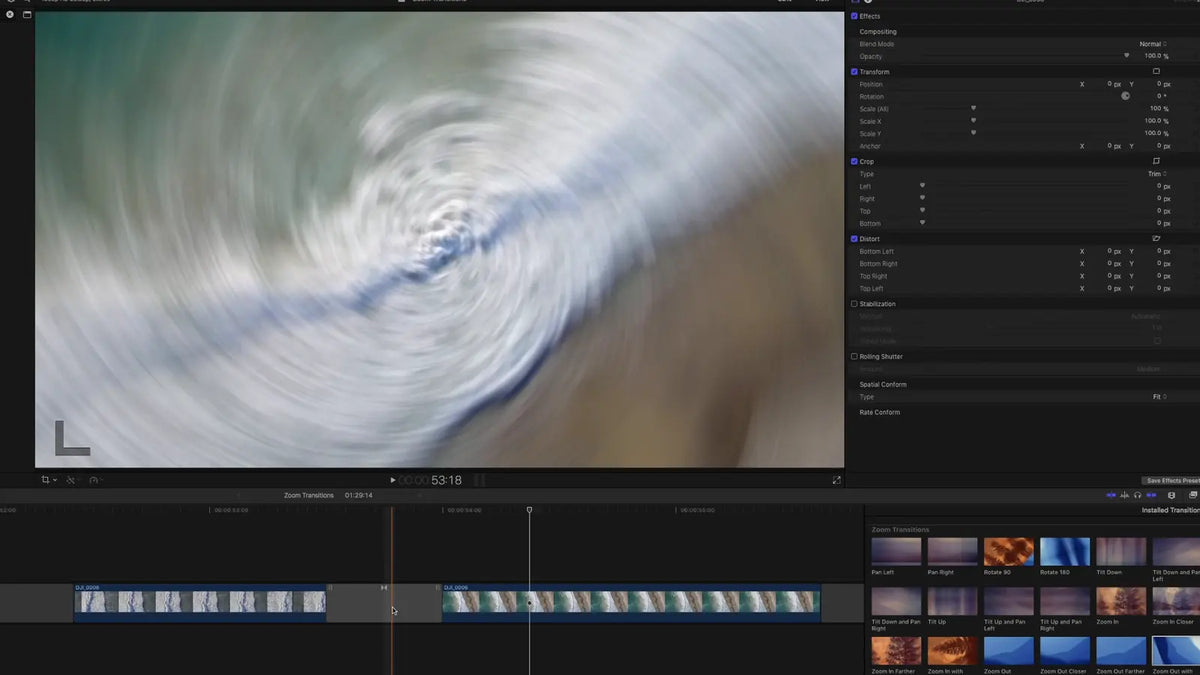
Task: Select the Tilt Up and Pan Left thumbnail
Action: (x=1008, y=601)
